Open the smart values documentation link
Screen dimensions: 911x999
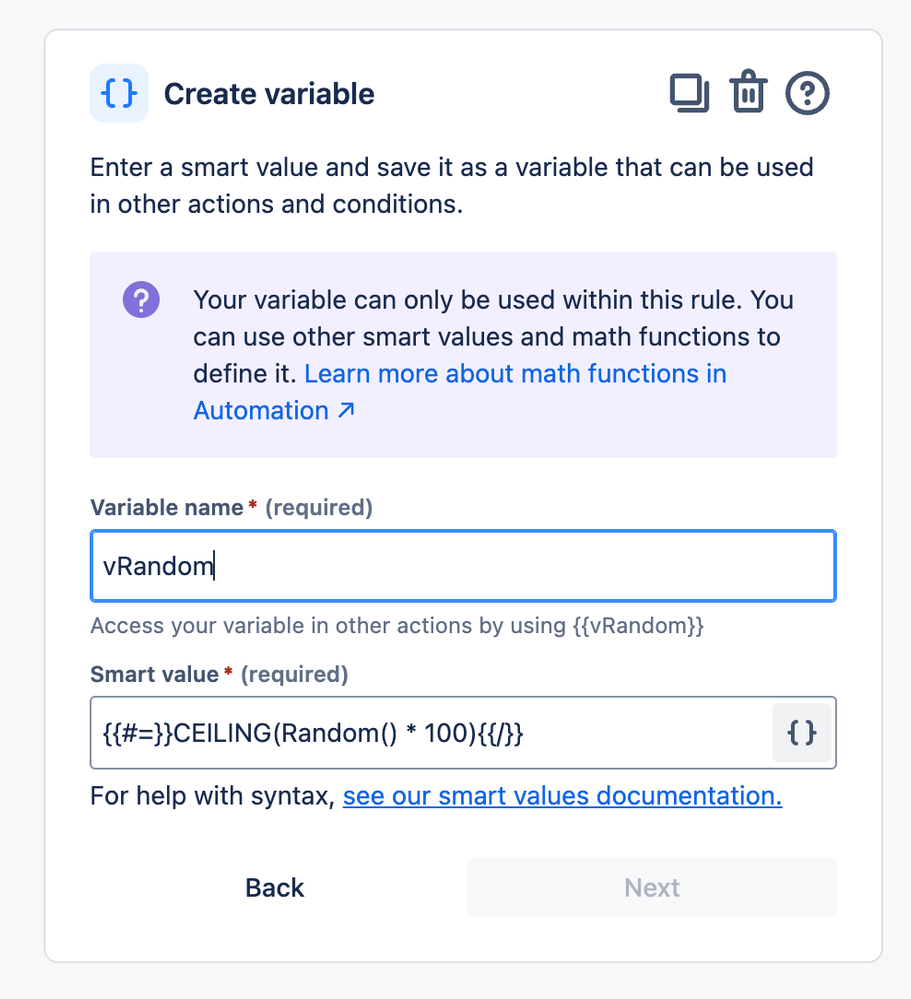point(561,795)
